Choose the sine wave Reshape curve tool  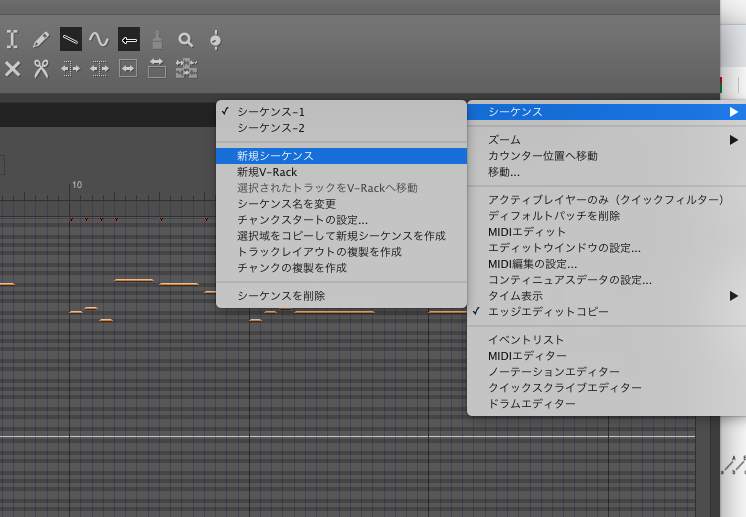coord(99,39)
